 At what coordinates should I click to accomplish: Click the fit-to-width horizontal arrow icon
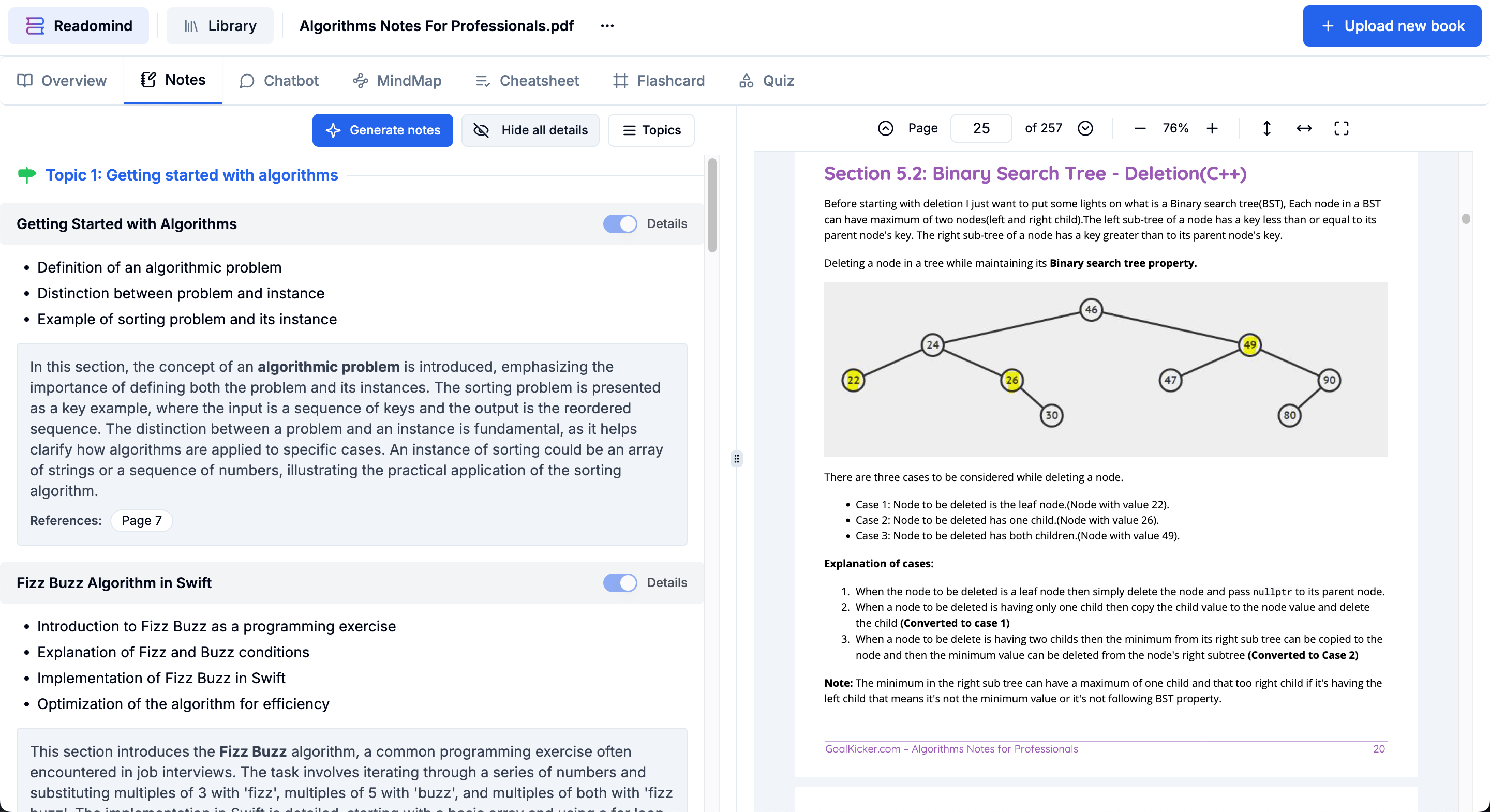click(1304, 128)
